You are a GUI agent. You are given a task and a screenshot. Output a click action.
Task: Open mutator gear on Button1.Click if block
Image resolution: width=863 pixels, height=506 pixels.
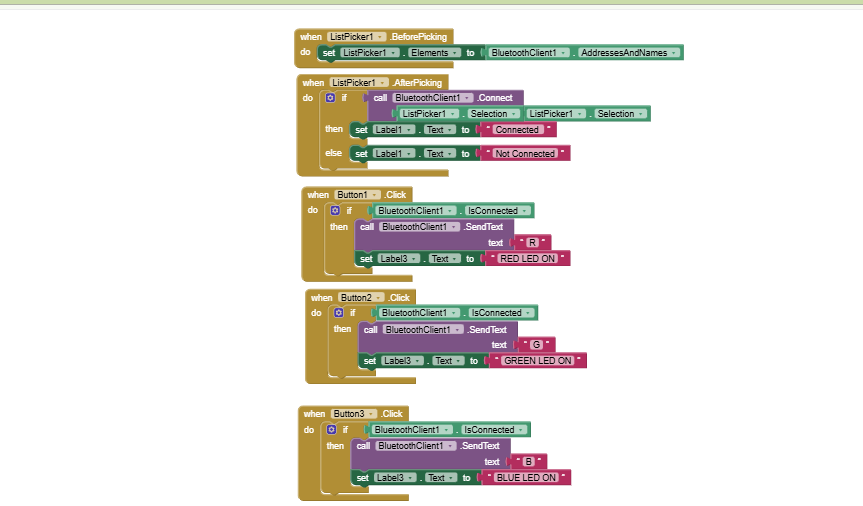335,210
